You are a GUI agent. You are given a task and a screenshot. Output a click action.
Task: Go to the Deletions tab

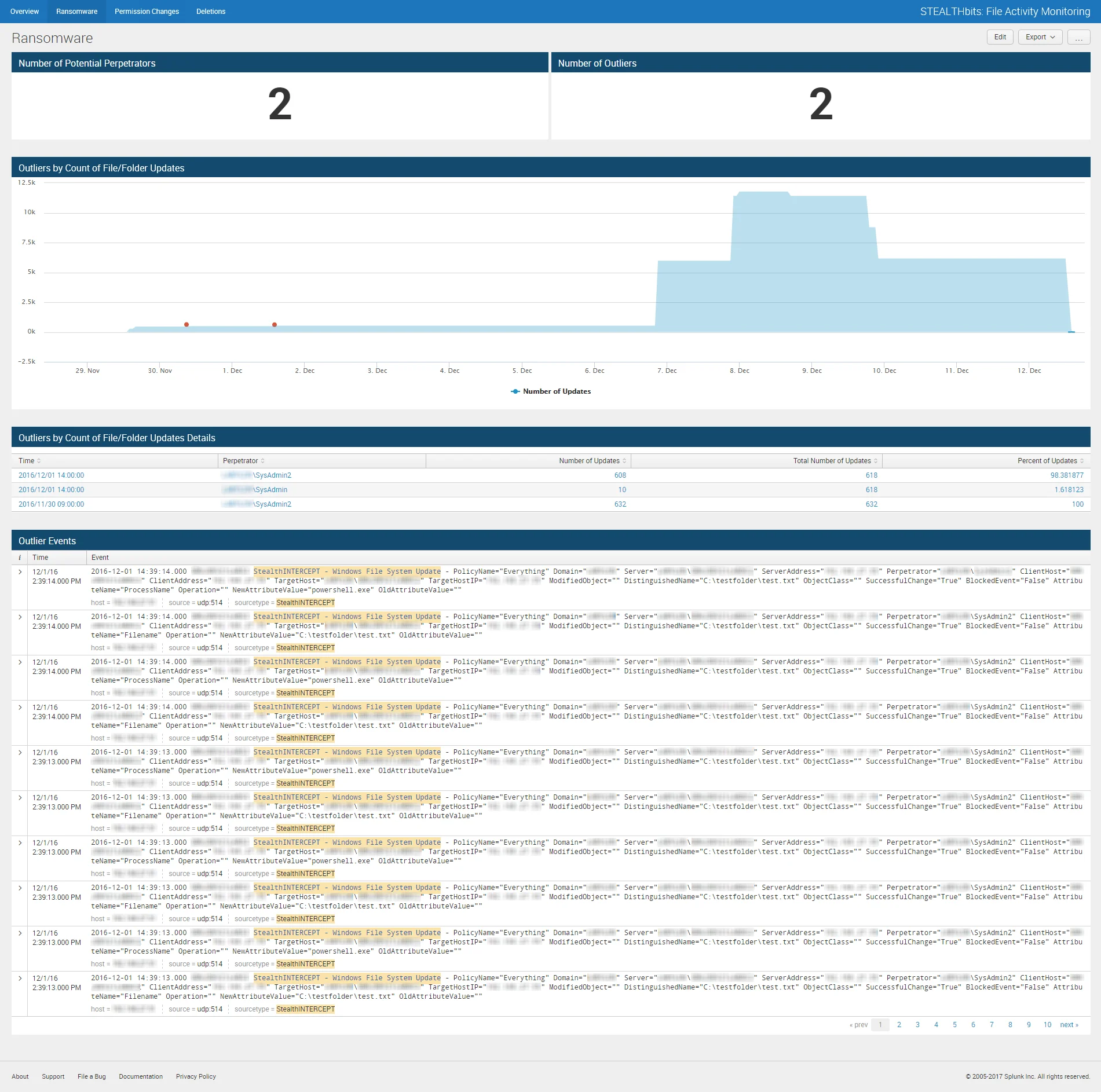[x=211, y=12]
